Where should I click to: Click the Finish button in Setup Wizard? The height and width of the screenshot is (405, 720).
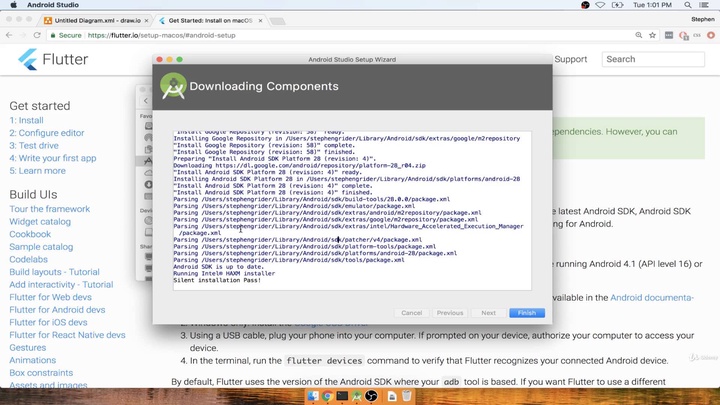tap(527, 313)
